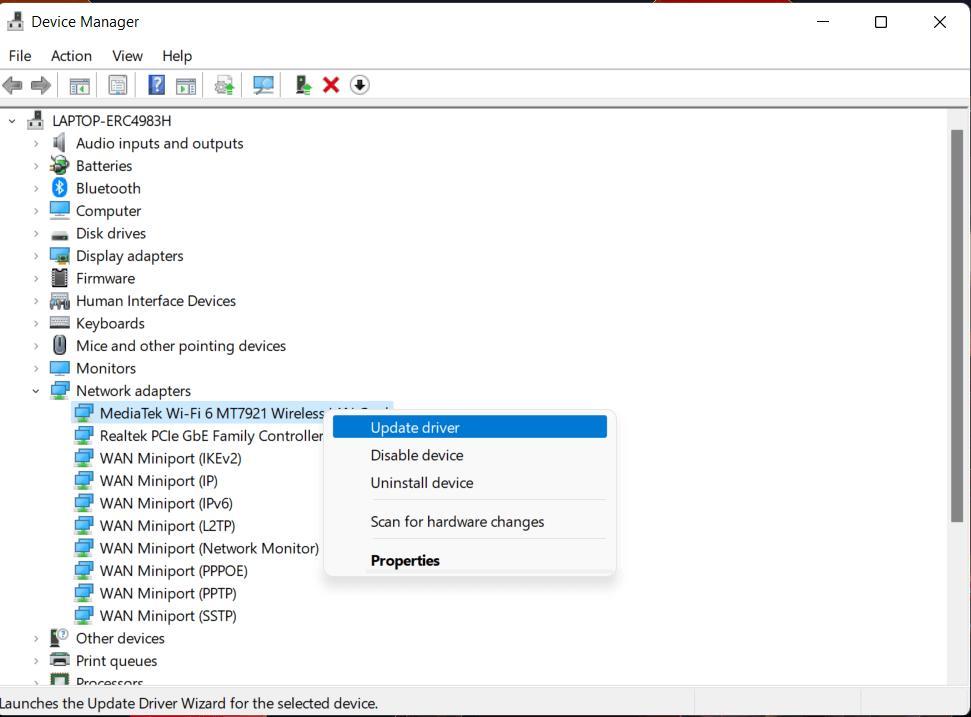Viewport: 971px width, 717px height.
Task: Click the monitor Scan for hardware changes icon
Action: [263, 85]
